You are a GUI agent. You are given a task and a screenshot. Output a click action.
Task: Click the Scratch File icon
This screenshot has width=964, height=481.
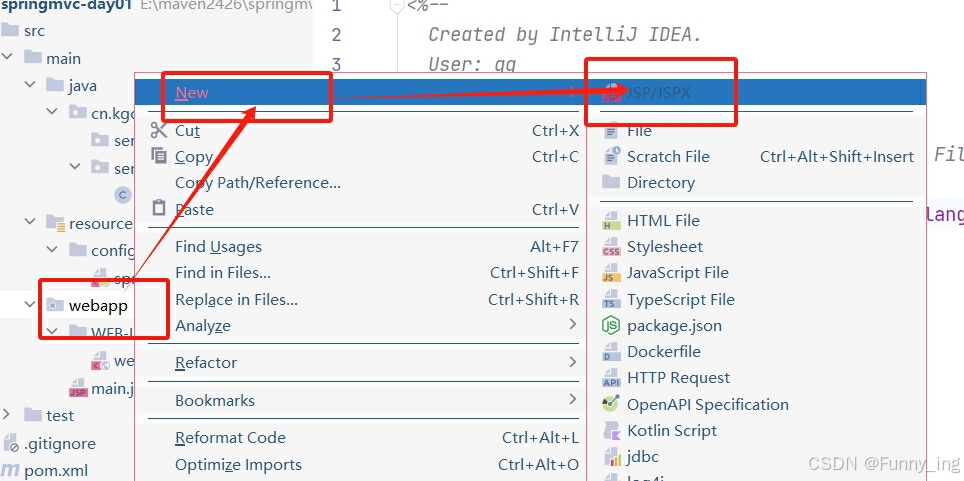[x=612, y=156]
